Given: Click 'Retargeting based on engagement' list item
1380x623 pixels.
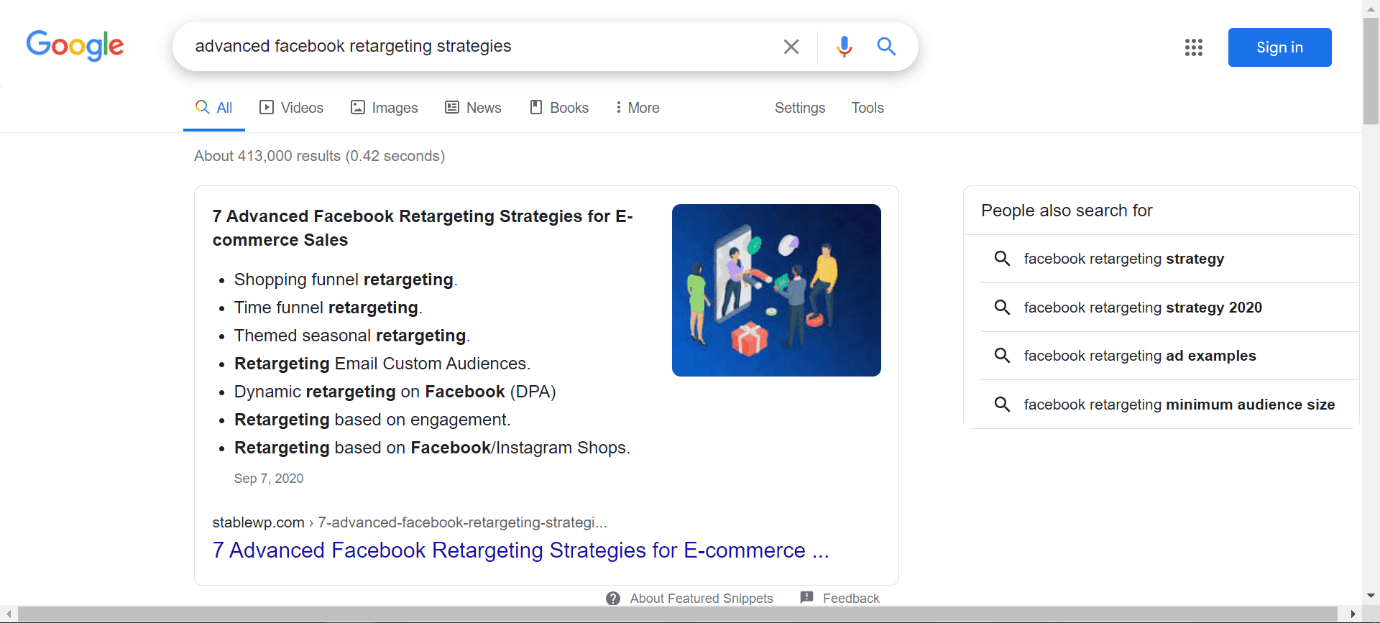Looking at the screenshot, I should pos(372,420).
